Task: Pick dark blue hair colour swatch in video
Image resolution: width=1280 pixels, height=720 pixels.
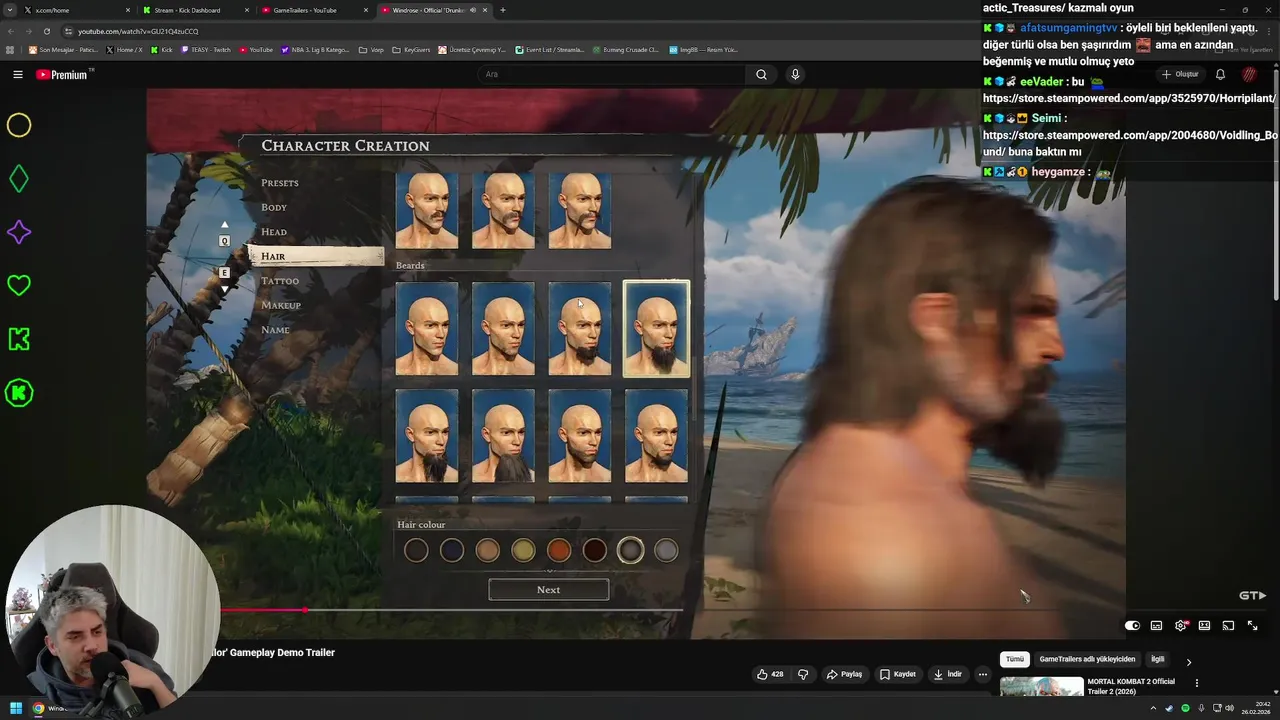Action: pyautogui.click(x=452, y=550)
